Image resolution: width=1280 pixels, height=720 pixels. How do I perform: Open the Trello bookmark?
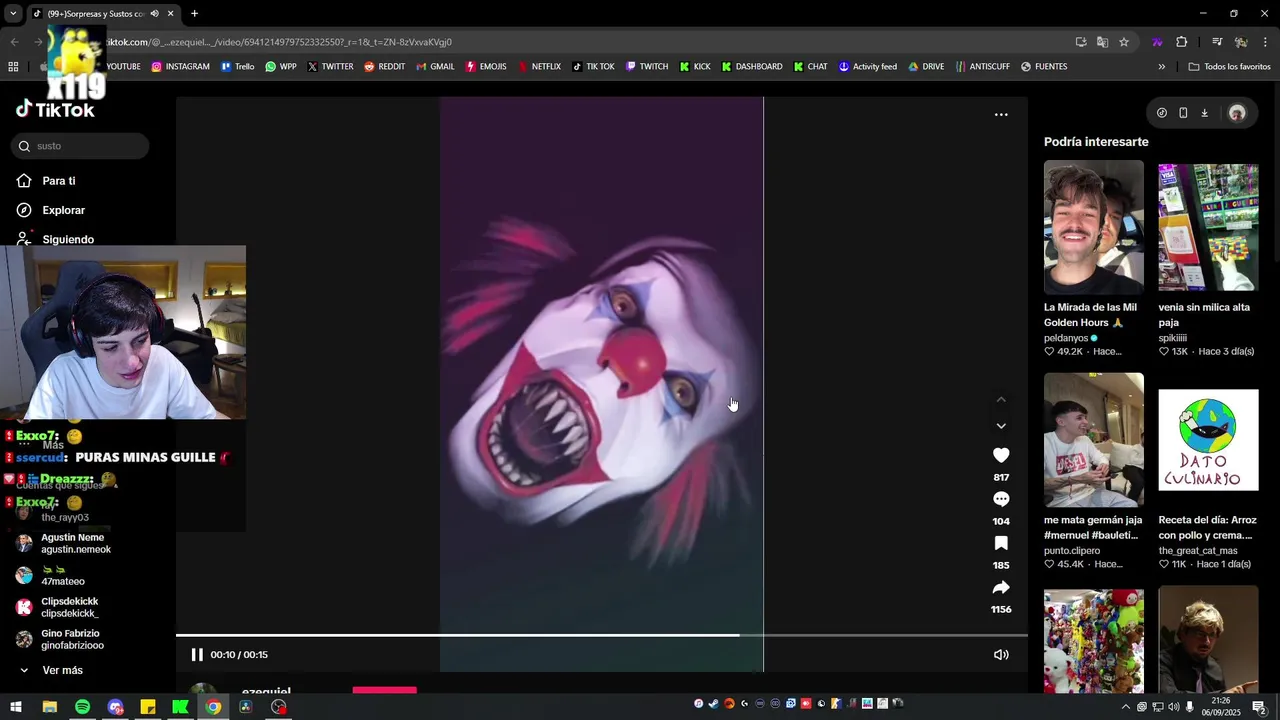coord(238,67)
